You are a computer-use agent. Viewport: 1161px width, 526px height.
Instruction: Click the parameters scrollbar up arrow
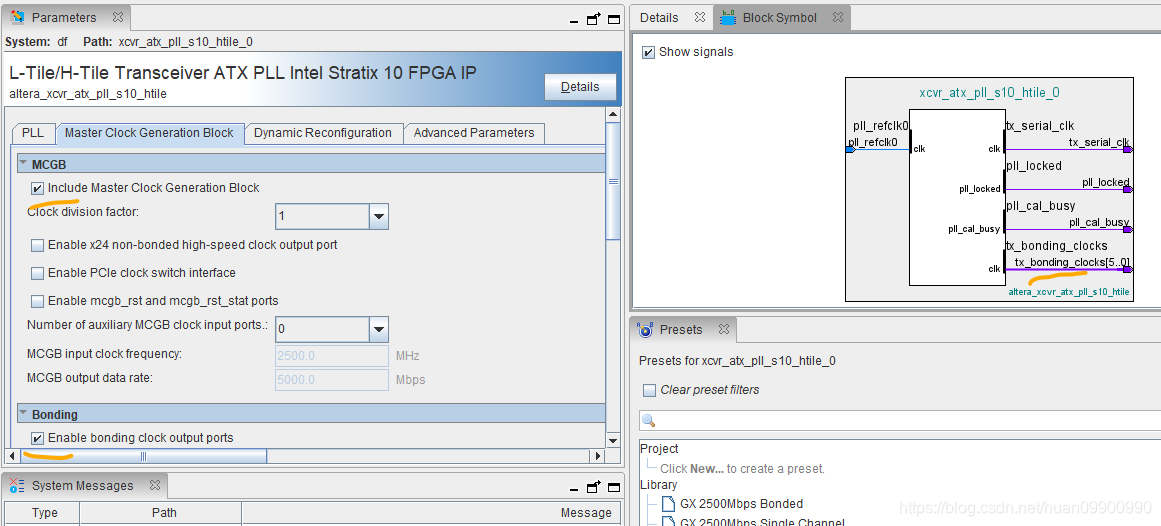tap(613, 114)
